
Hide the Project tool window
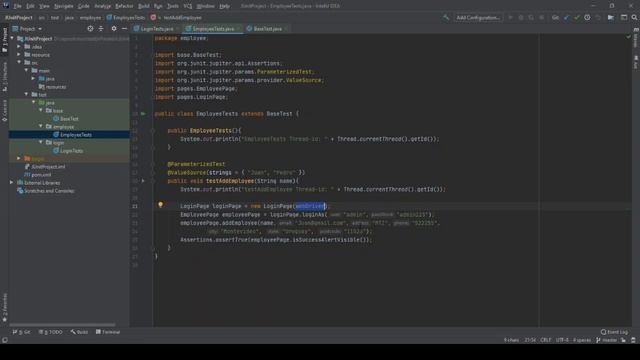click(124, 29)
